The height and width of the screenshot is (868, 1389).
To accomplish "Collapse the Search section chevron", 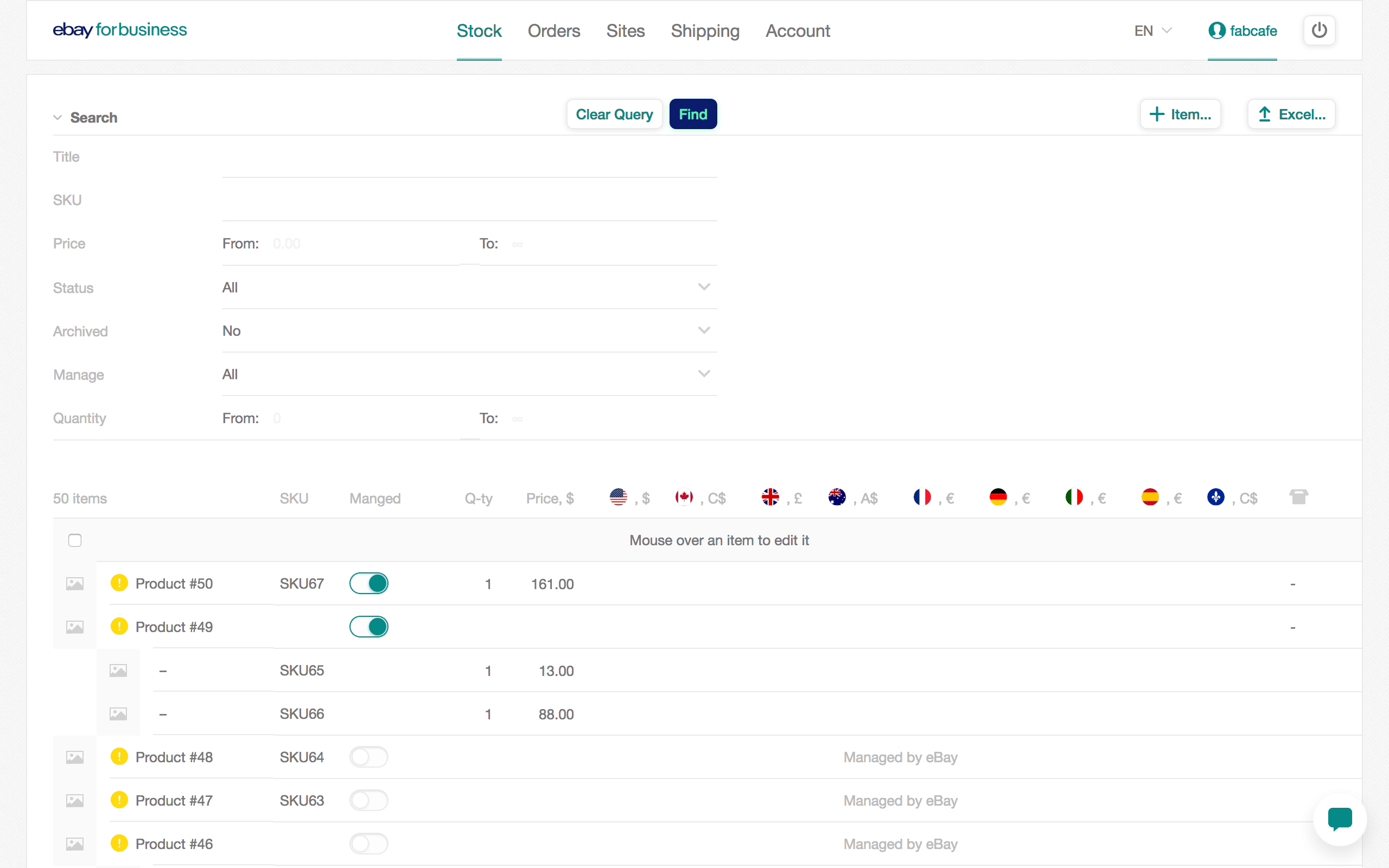I will 58,118.
